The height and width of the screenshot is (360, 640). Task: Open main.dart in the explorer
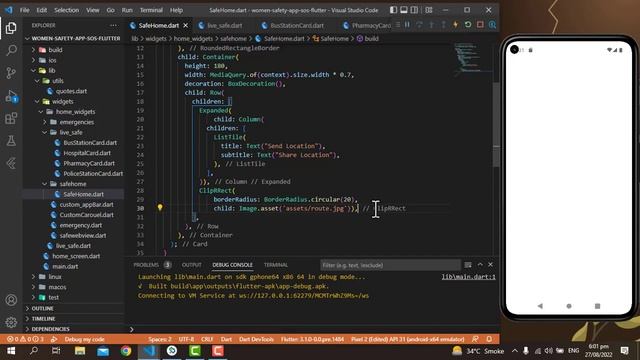(x=64, y=267)
